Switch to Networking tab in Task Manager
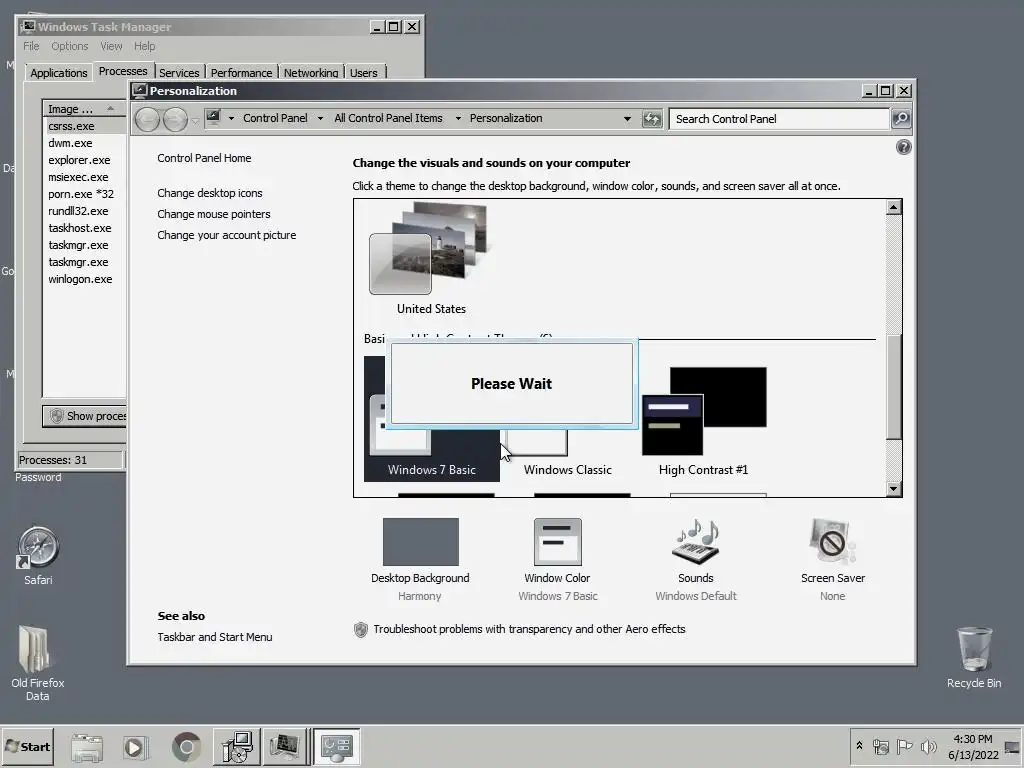The width and height of the screenshot is (1024, 768). (311, 72)
